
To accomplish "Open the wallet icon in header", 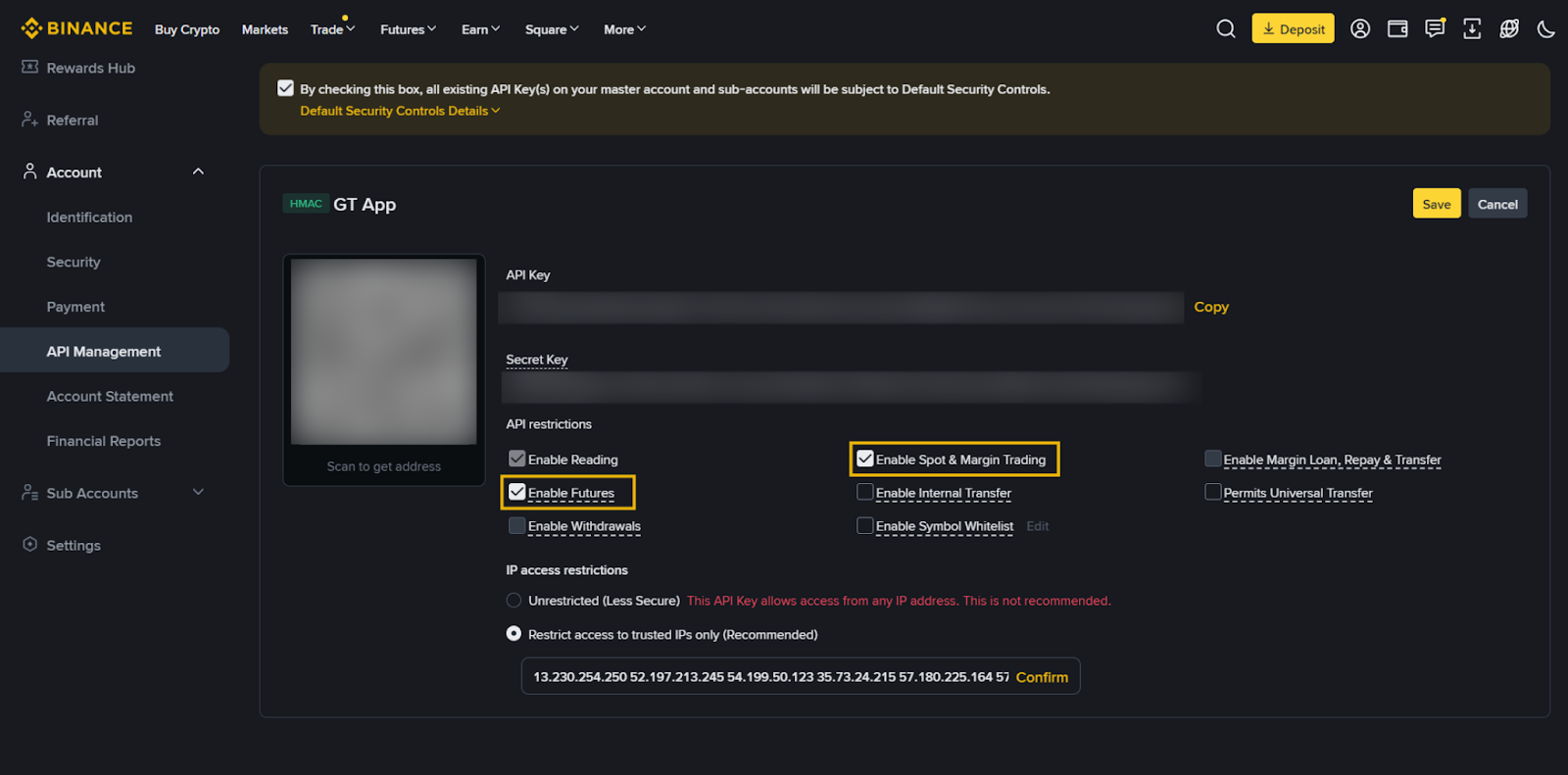I will [x=1397, y=29].
